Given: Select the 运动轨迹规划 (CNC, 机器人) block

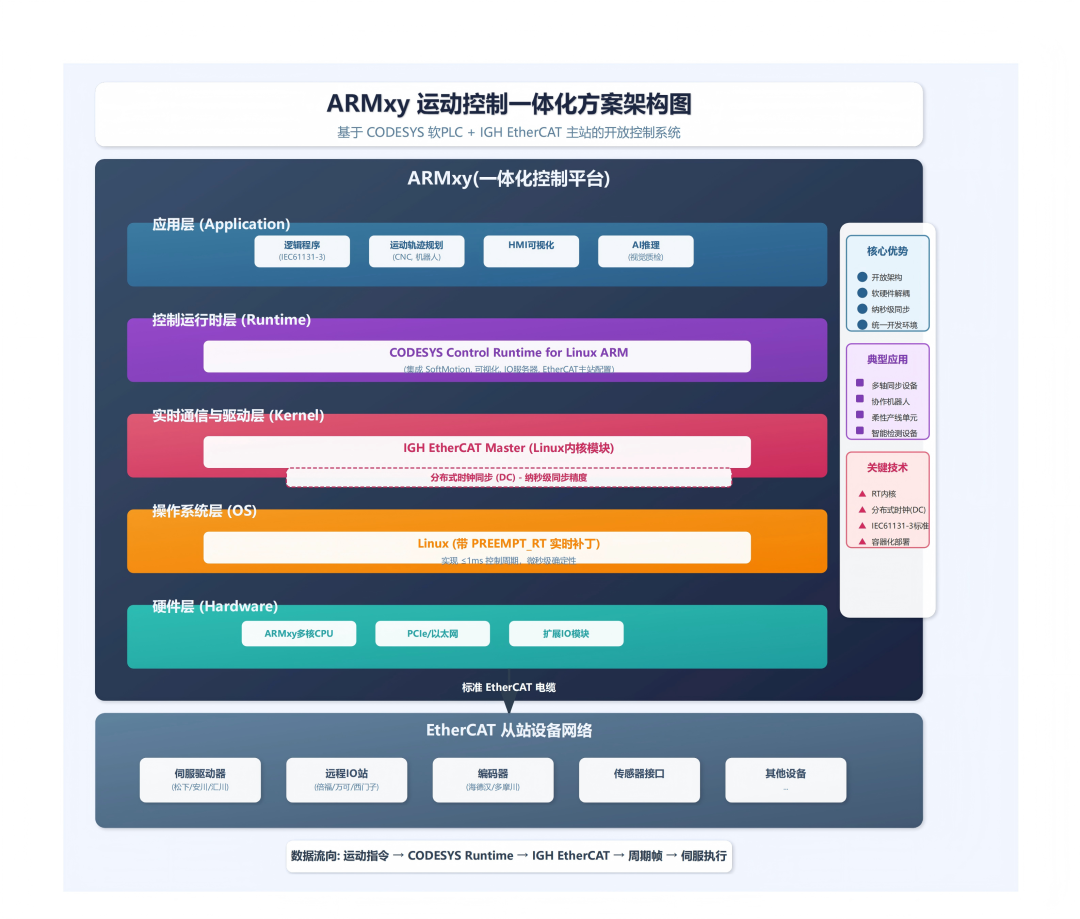Looking at the screenshot, I should [x=417, y=251].
